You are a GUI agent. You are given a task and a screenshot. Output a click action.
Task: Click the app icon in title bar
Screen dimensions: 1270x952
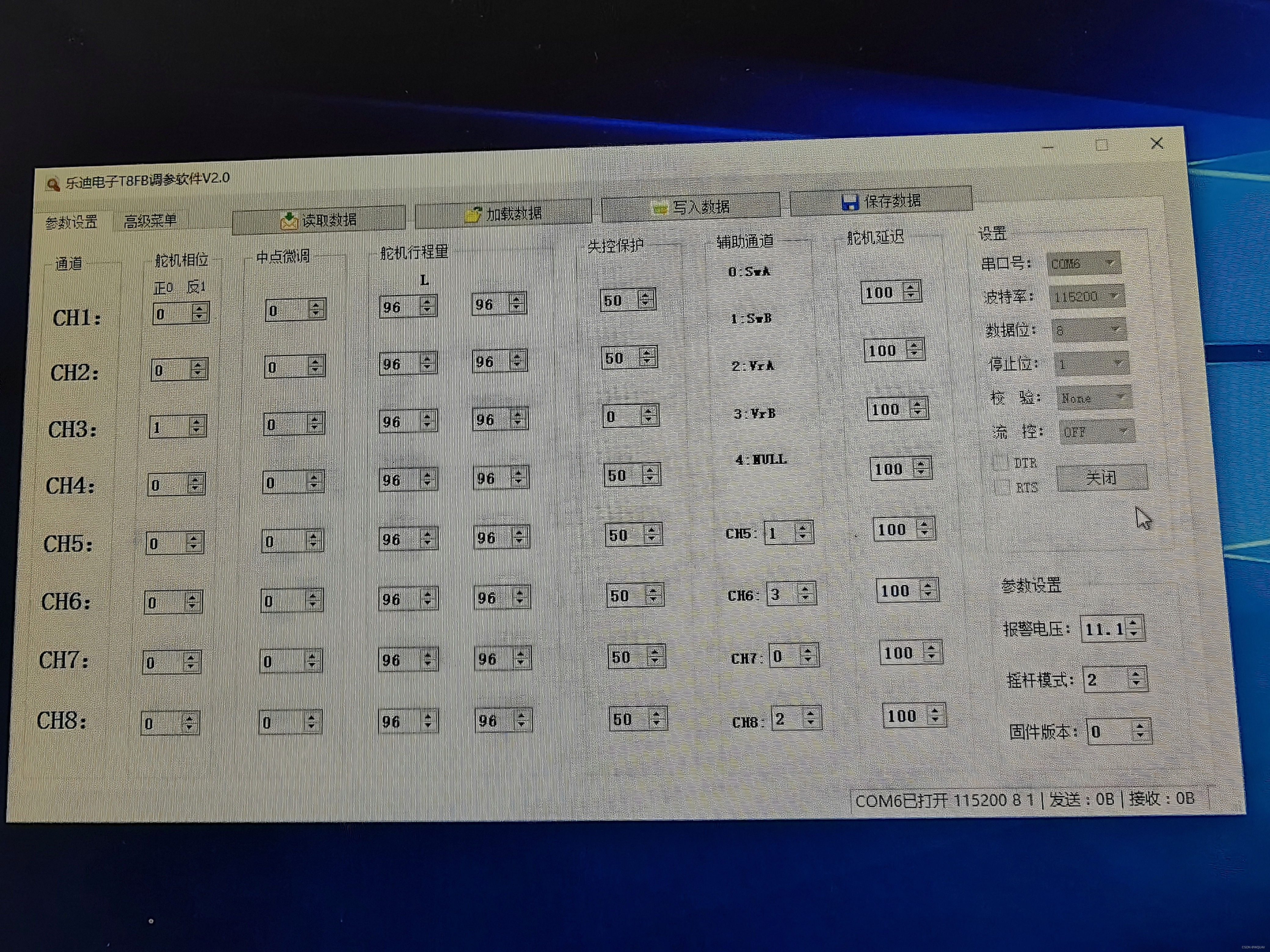pyautogui.click(x=53, y=184)
